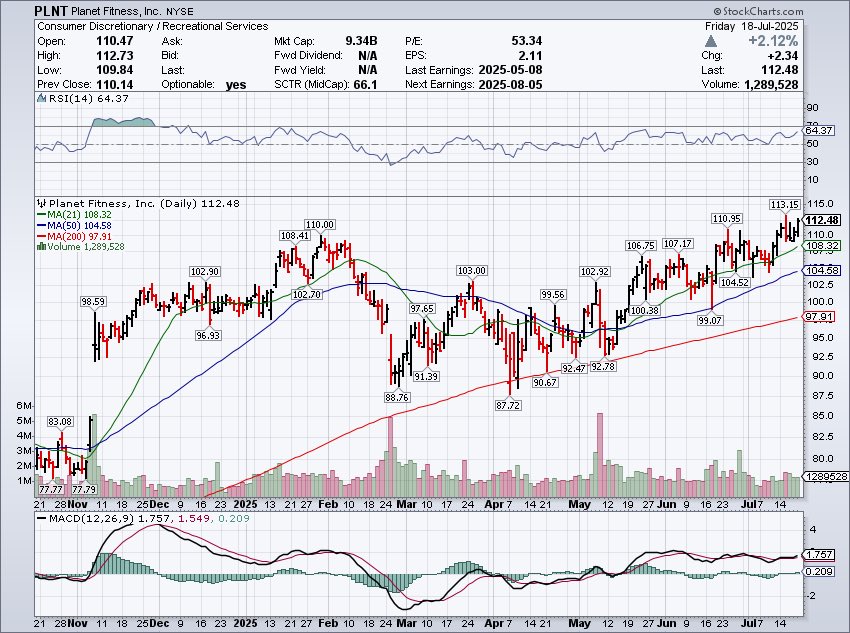Click the gray up-triangle change indicator
This screenshot has width=850, height=633.
click(x=711, y=41)
